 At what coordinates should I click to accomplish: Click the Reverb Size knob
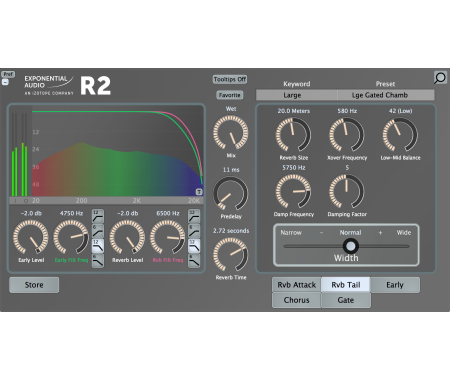(293, 135)
